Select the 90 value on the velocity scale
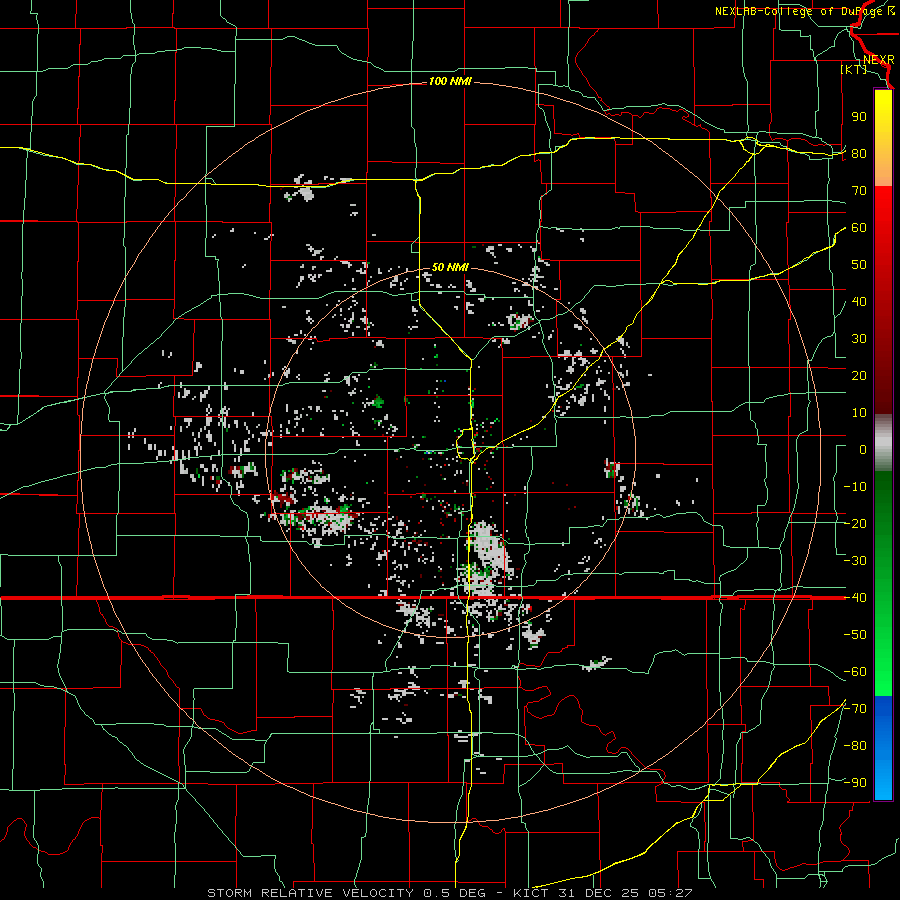The image size is (900, 900). click(x=859, y=117)
